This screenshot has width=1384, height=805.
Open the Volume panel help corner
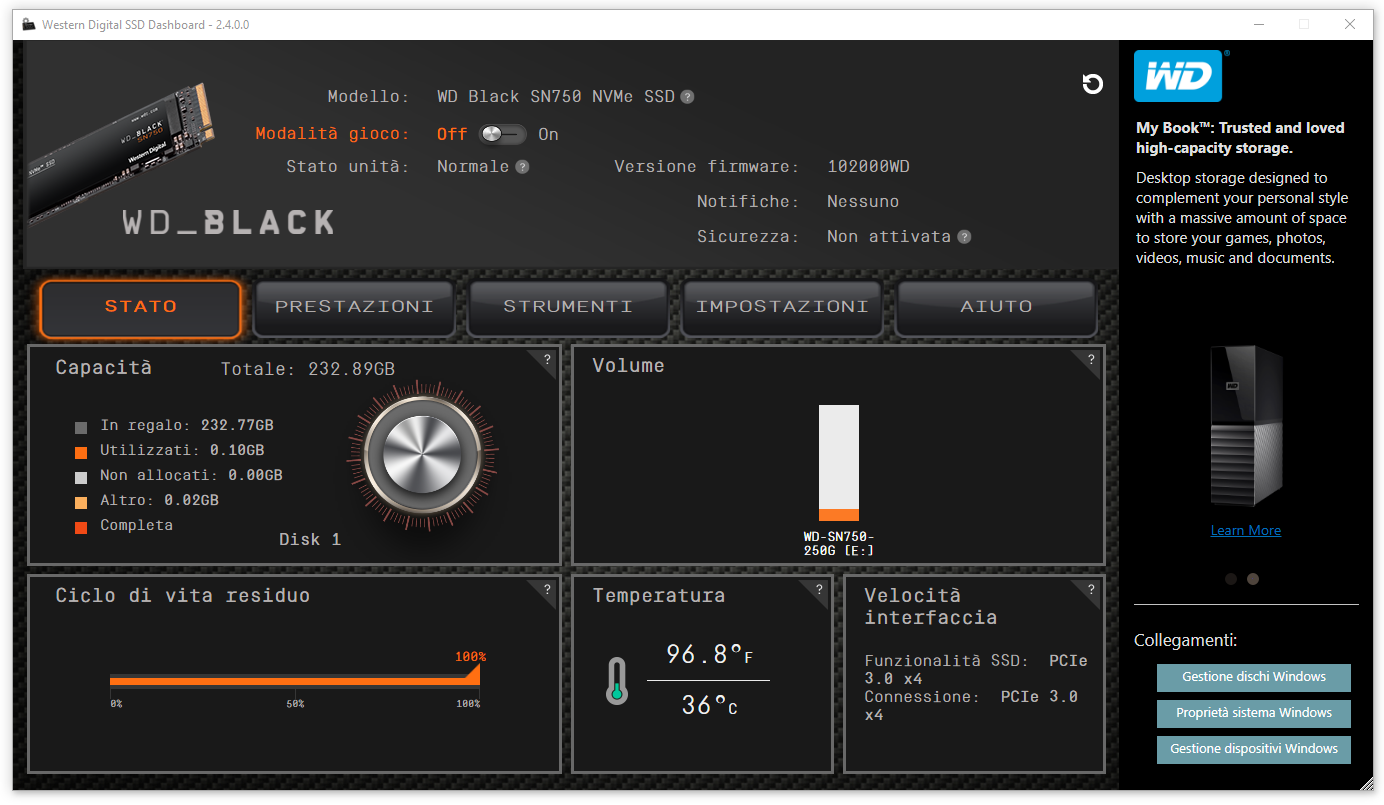point(1089,360)
